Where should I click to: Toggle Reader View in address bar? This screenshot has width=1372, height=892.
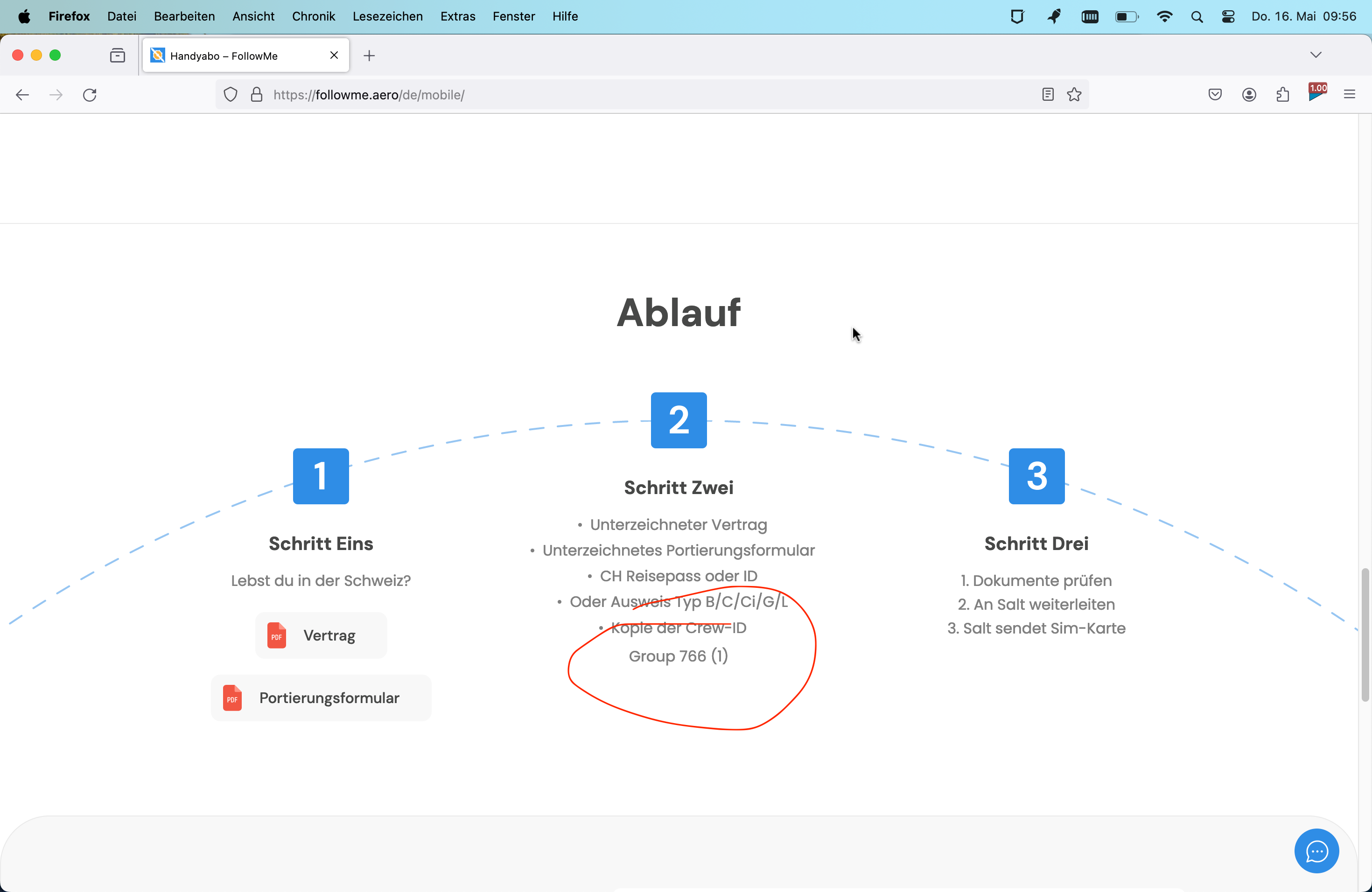pyautogui.click(x=1048, y=95)
